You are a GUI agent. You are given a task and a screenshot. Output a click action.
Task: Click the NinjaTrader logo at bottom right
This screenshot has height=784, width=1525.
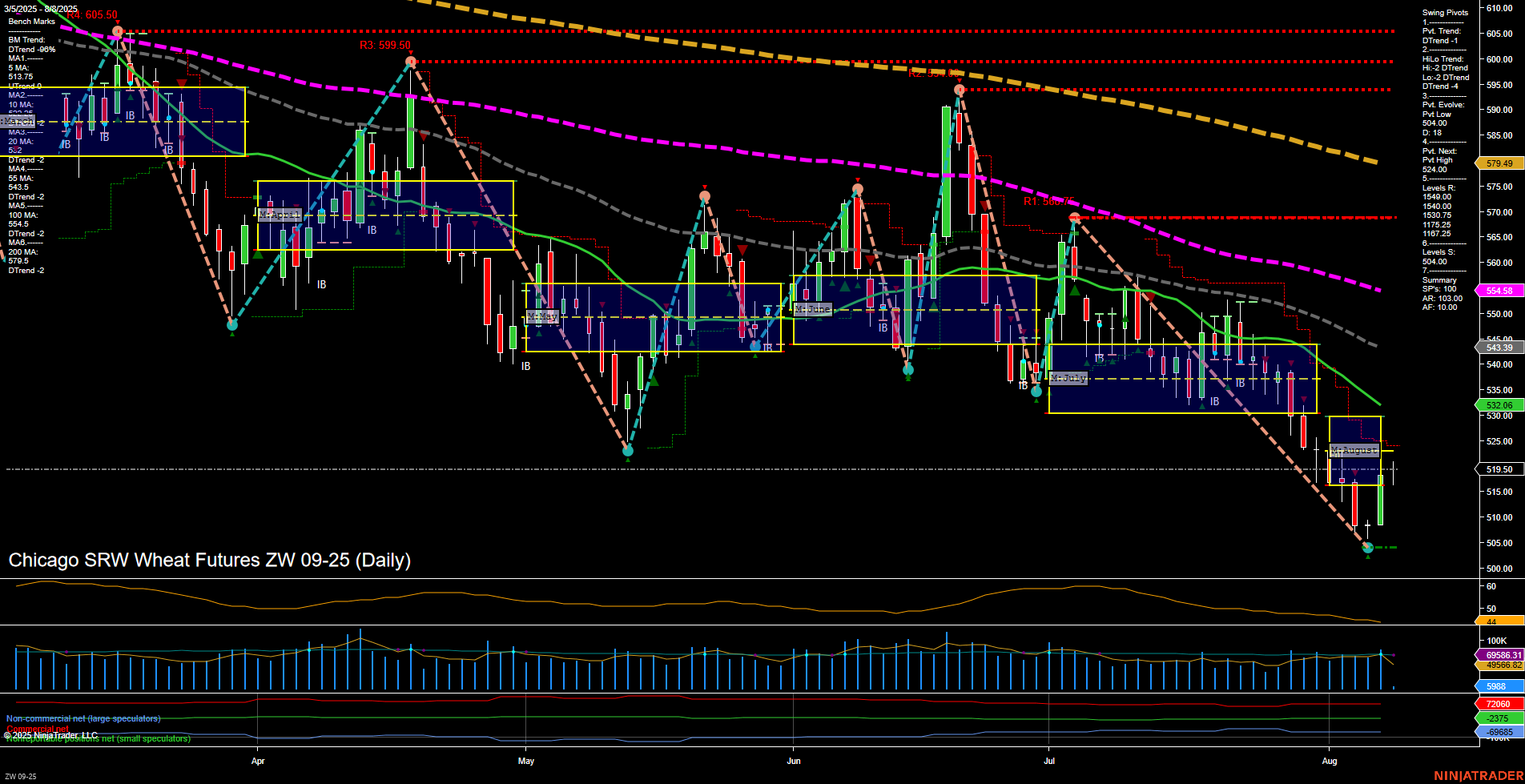(1477, 775)
